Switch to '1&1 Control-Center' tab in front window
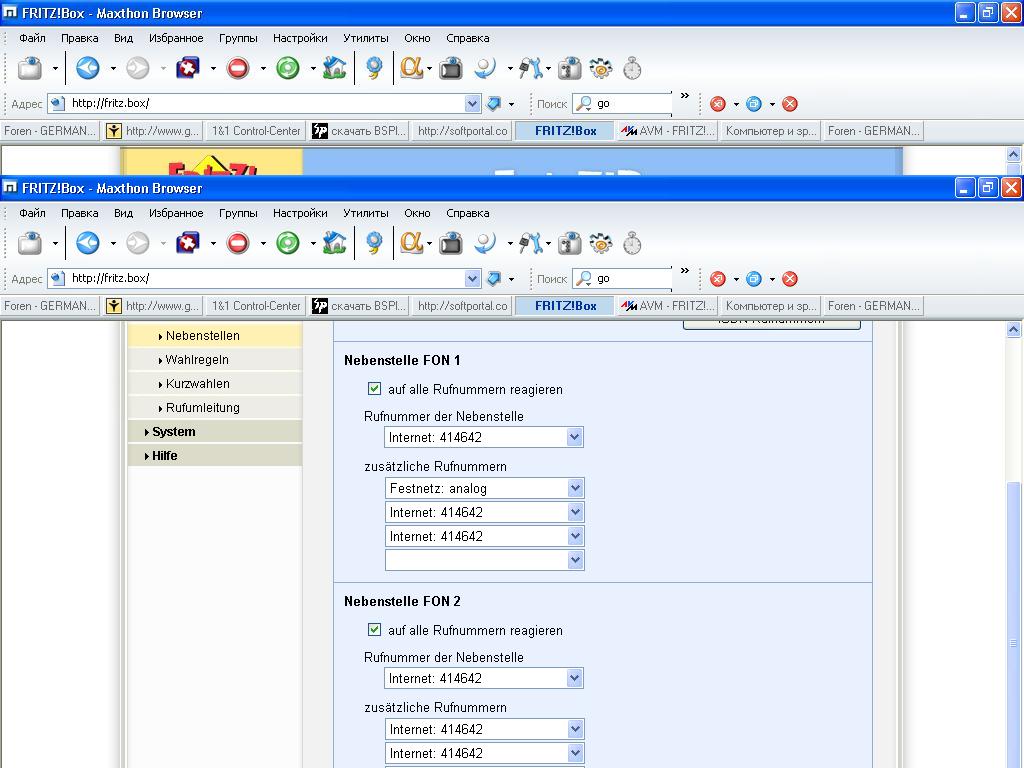The width and height of the screenshot is (1024, 768). [255, 306]
